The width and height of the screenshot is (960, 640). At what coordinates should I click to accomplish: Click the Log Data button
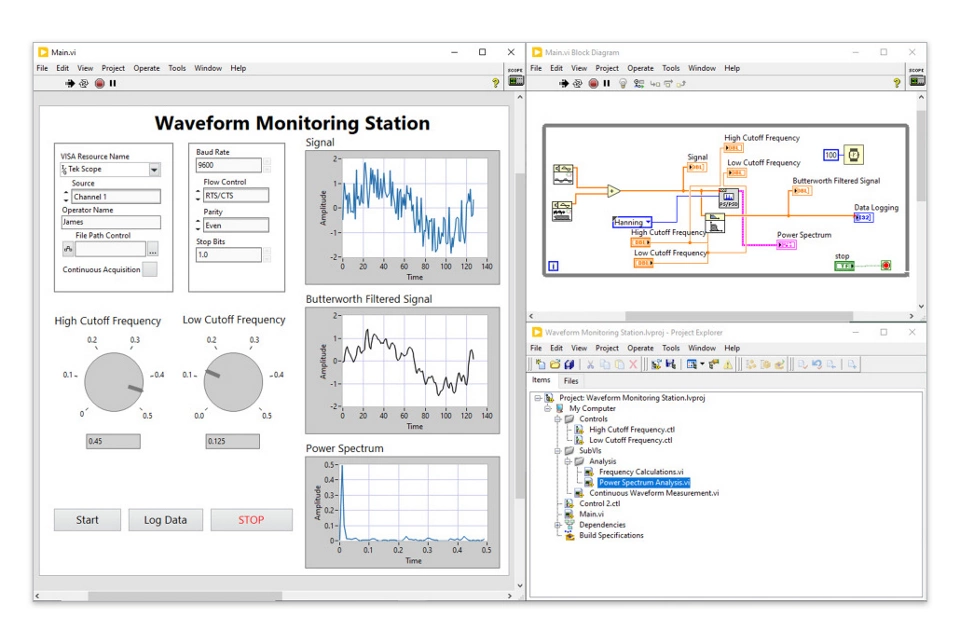[x=165, y=520]
